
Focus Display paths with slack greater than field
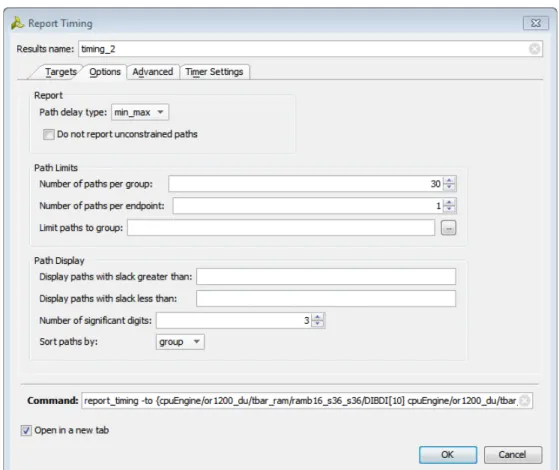326,277
